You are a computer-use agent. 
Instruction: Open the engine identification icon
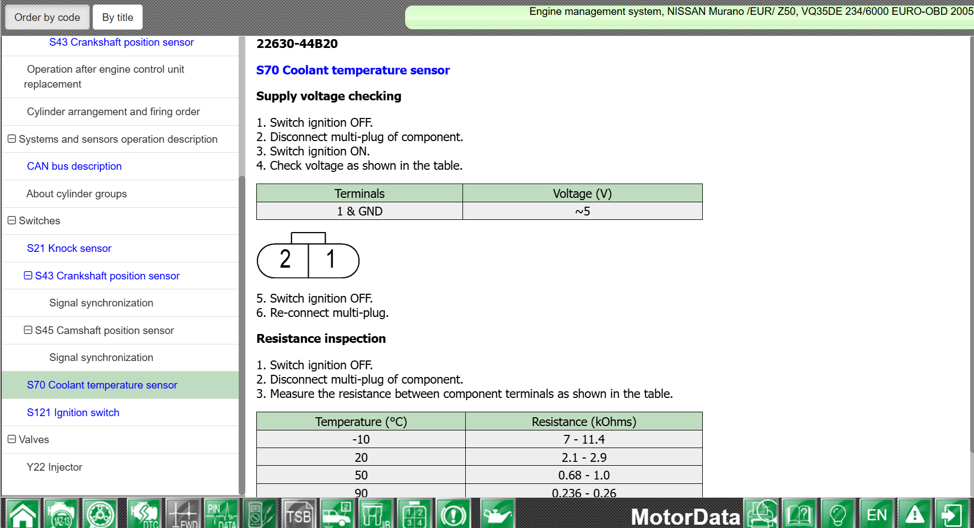61,514
